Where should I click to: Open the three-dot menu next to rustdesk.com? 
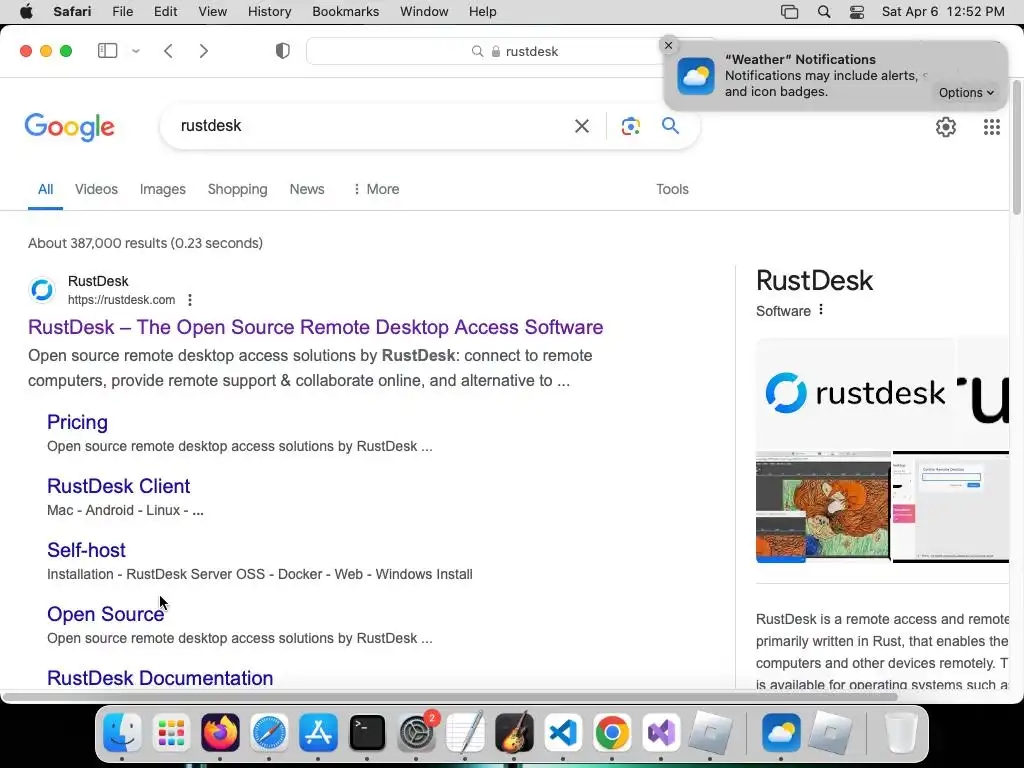[189, 300]
